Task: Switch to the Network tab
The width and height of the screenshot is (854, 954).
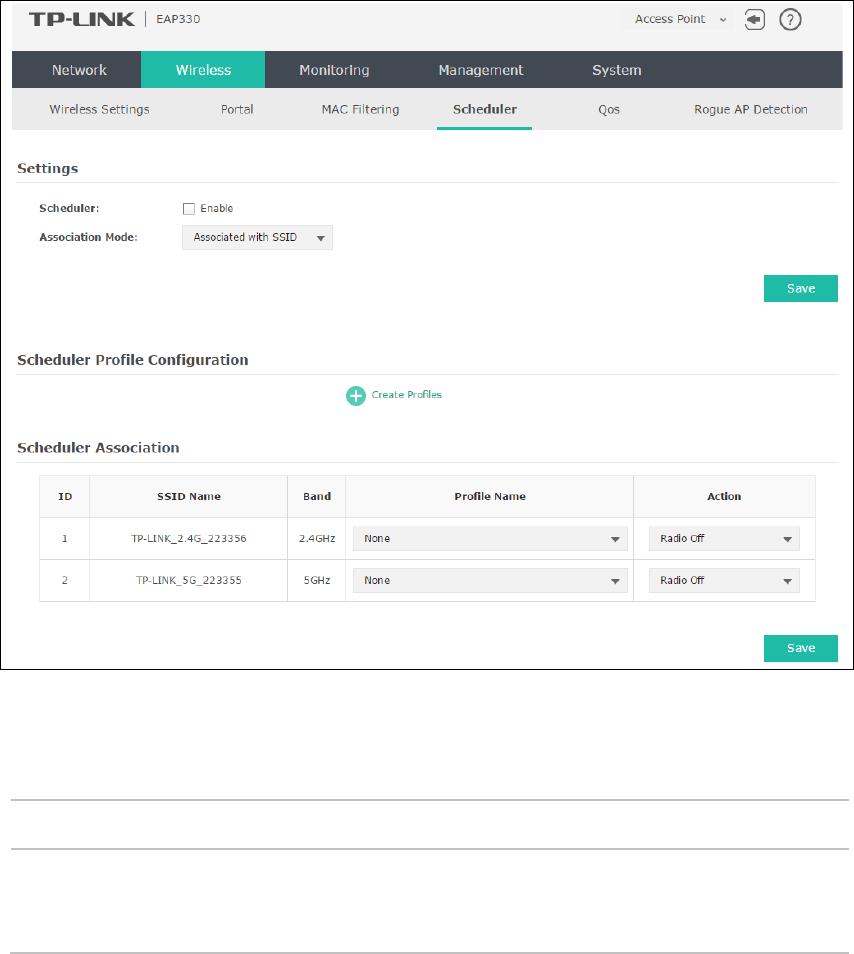Action: coord(79,70)
